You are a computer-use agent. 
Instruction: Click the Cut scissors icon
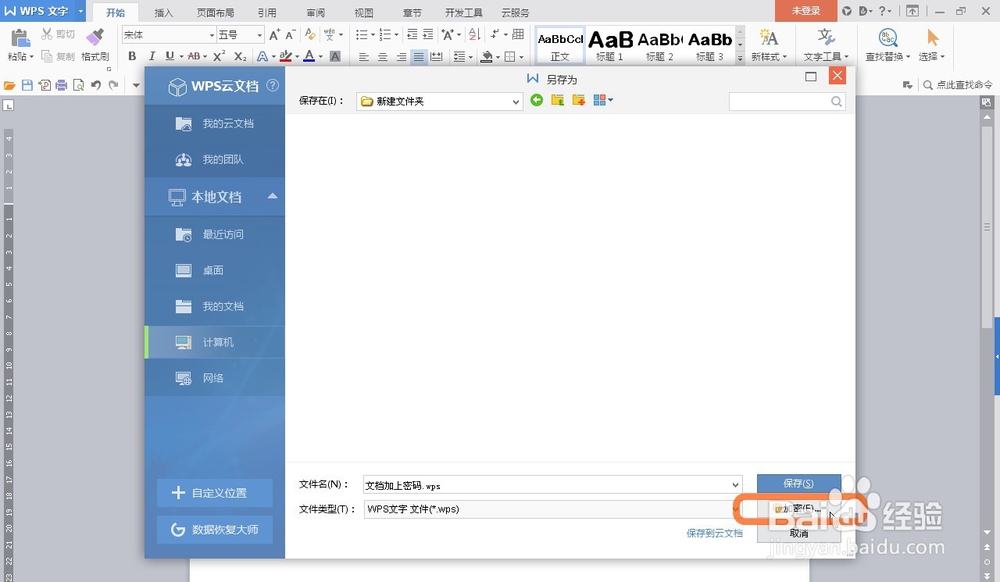[x=47, y=34]
